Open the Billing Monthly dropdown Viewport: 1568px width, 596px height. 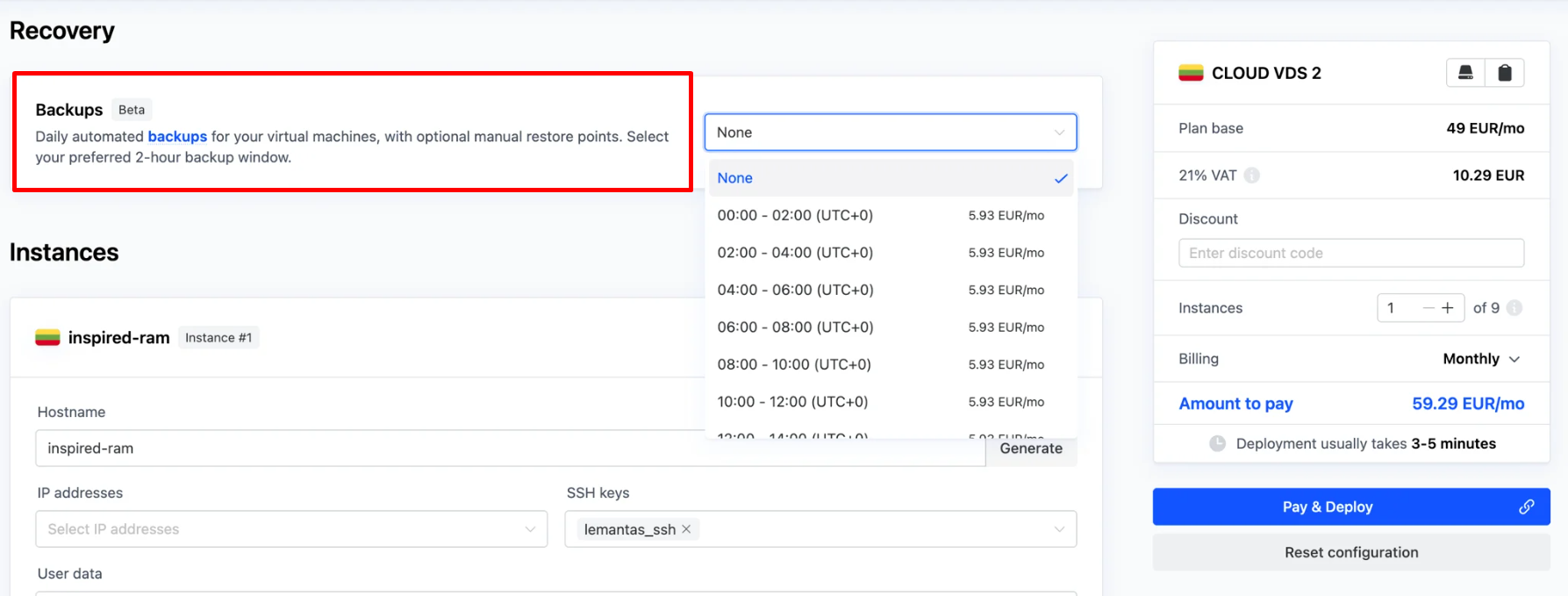coord(1481,359)
